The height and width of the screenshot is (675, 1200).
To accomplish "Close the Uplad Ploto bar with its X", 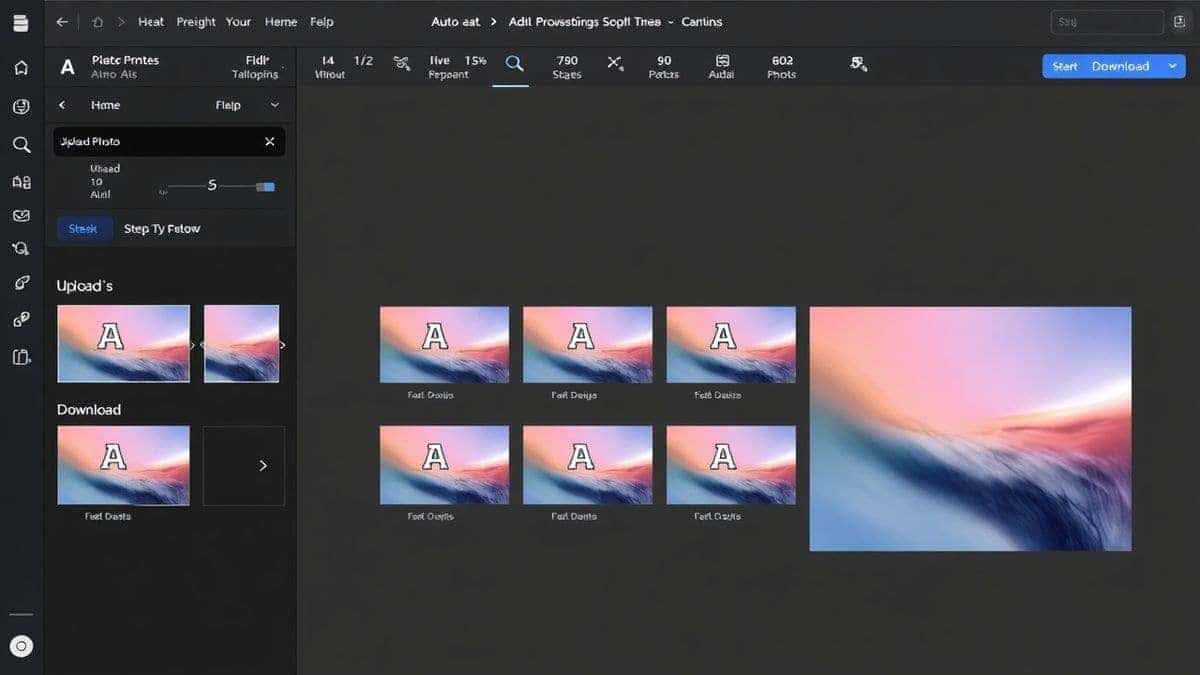I will (269, 142).
